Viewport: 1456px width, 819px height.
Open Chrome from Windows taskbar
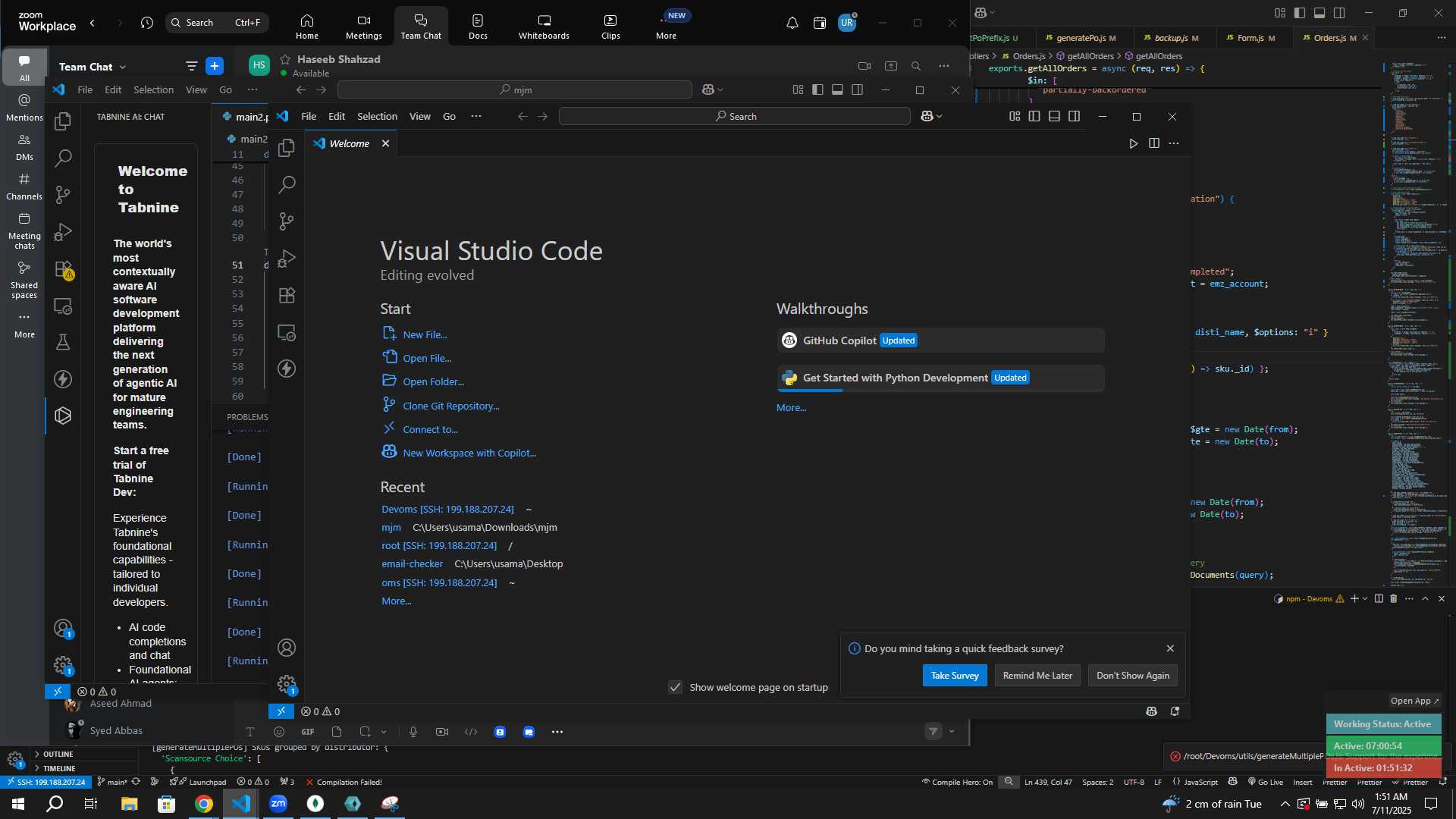coord(204,804)
